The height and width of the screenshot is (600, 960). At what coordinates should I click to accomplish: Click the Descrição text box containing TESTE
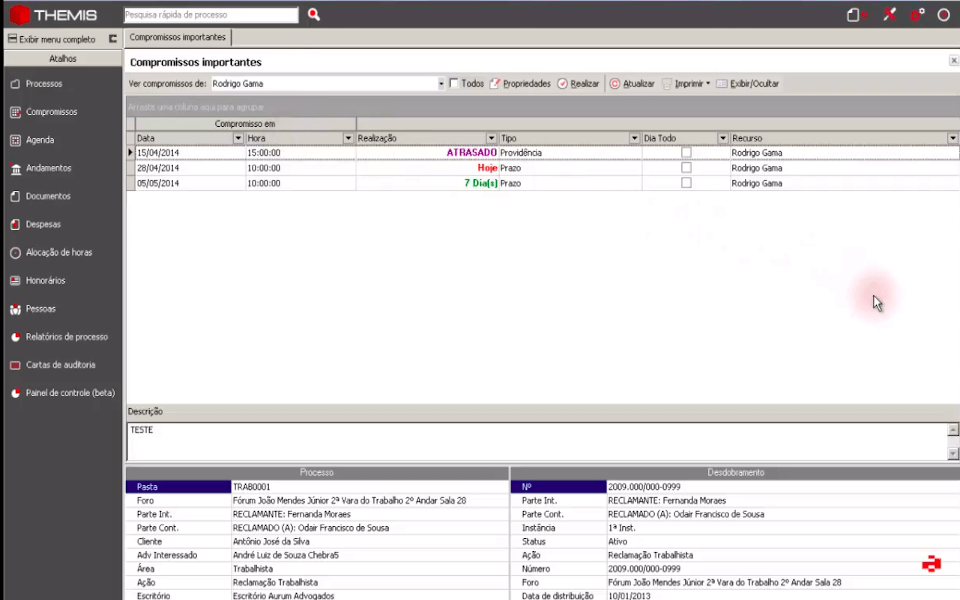(537, 441)
